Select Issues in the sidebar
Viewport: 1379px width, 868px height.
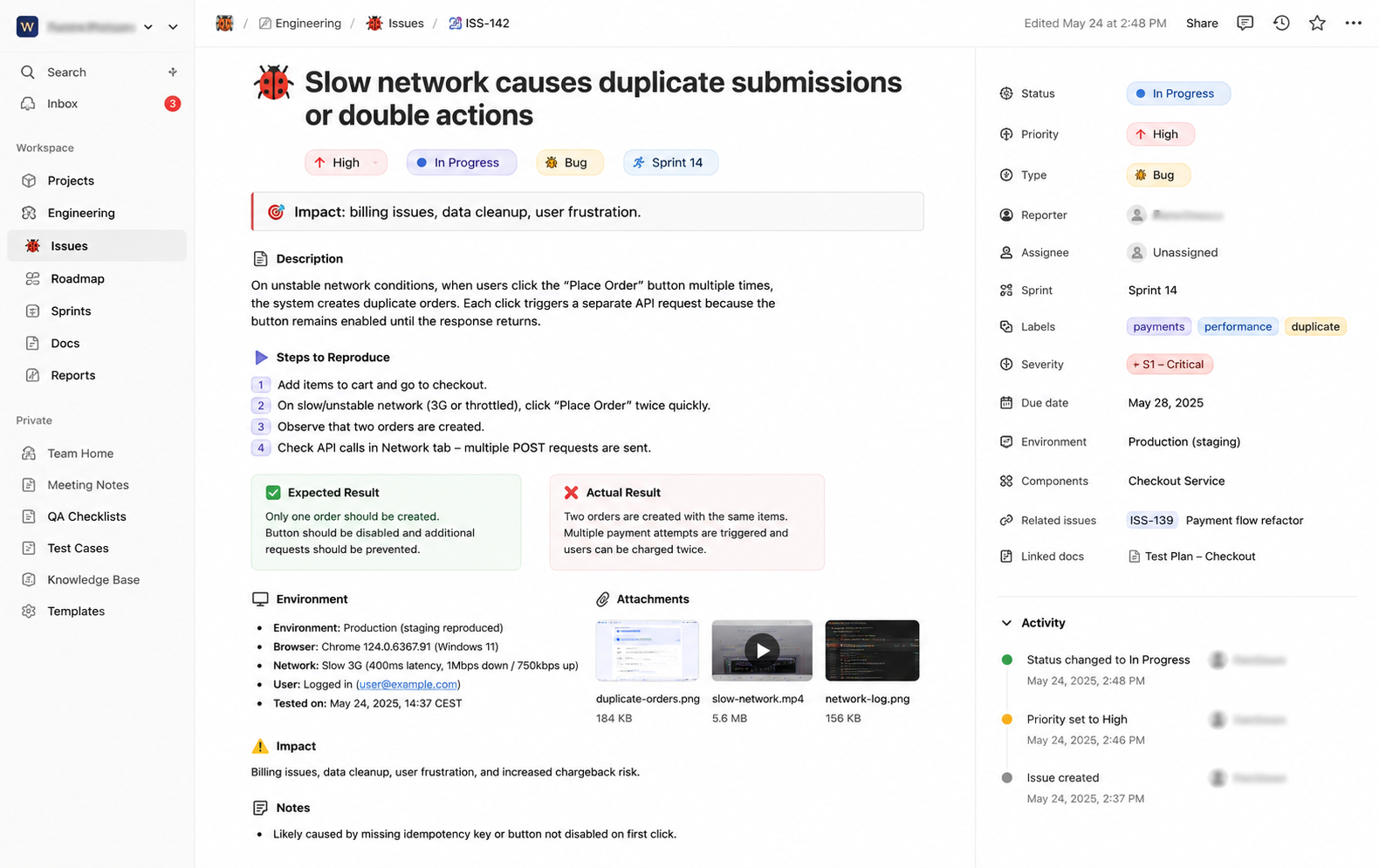click(97, 246)
